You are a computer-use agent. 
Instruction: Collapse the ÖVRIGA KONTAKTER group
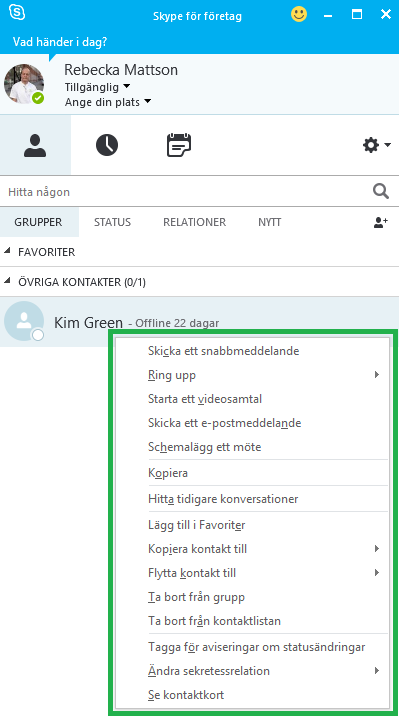pos(7,281)
